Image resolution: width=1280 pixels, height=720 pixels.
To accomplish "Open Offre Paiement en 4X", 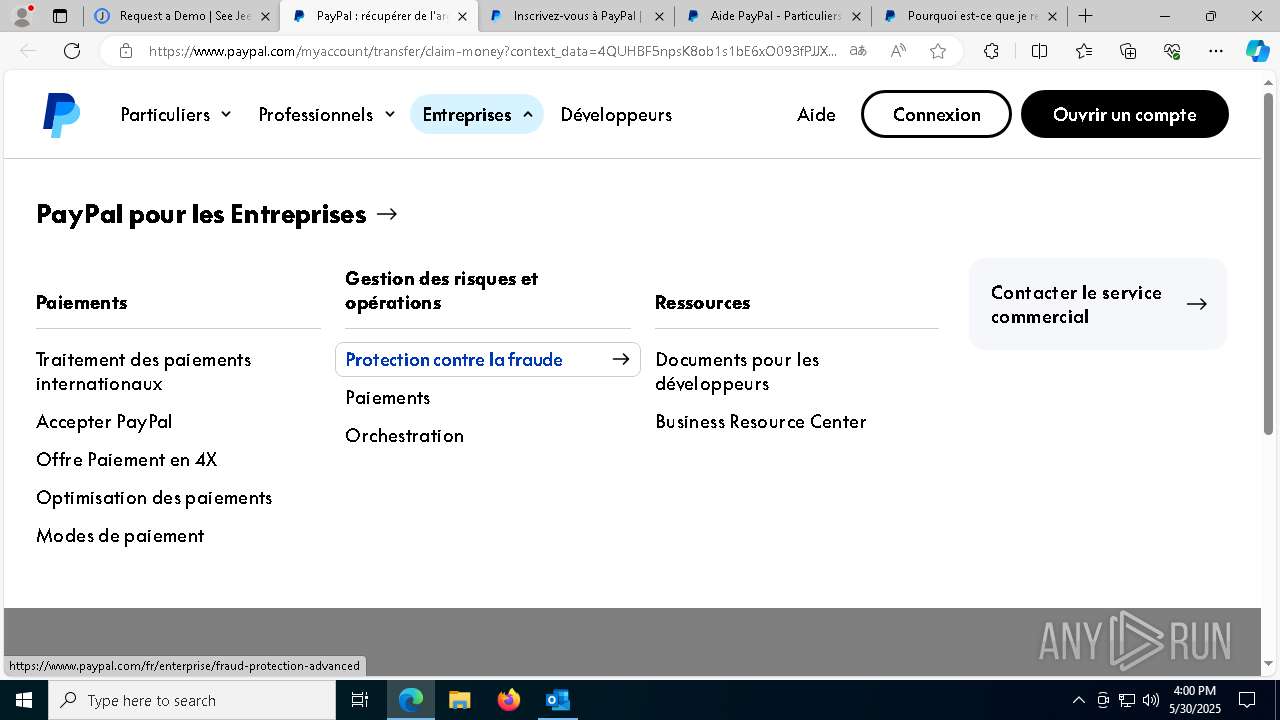I will 127,459.
